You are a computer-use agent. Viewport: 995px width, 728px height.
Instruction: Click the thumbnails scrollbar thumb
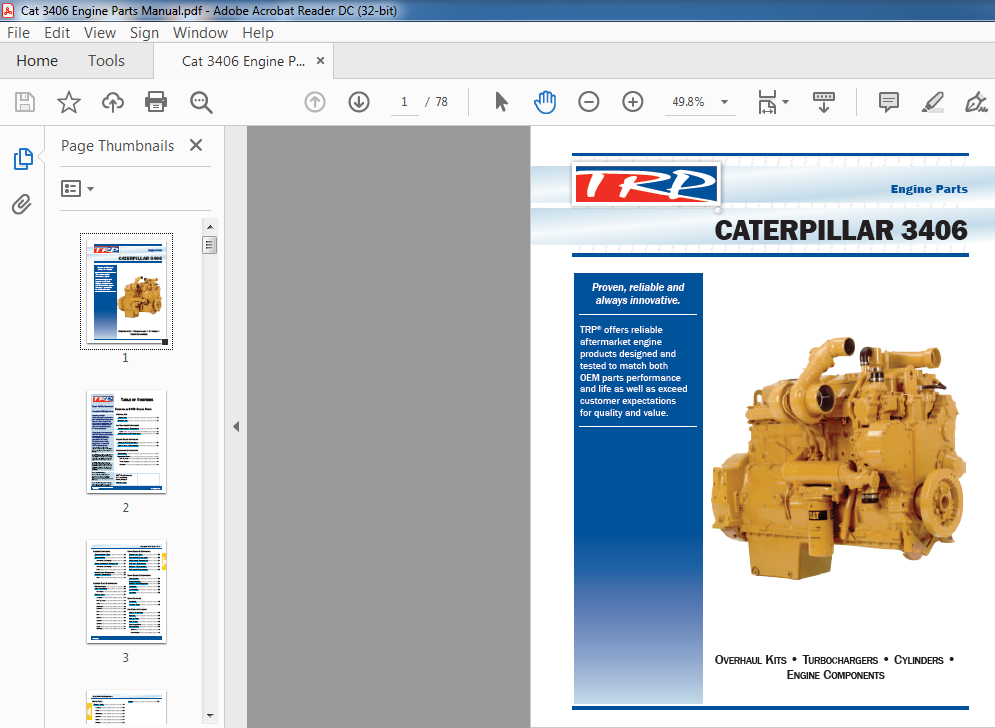210,244
